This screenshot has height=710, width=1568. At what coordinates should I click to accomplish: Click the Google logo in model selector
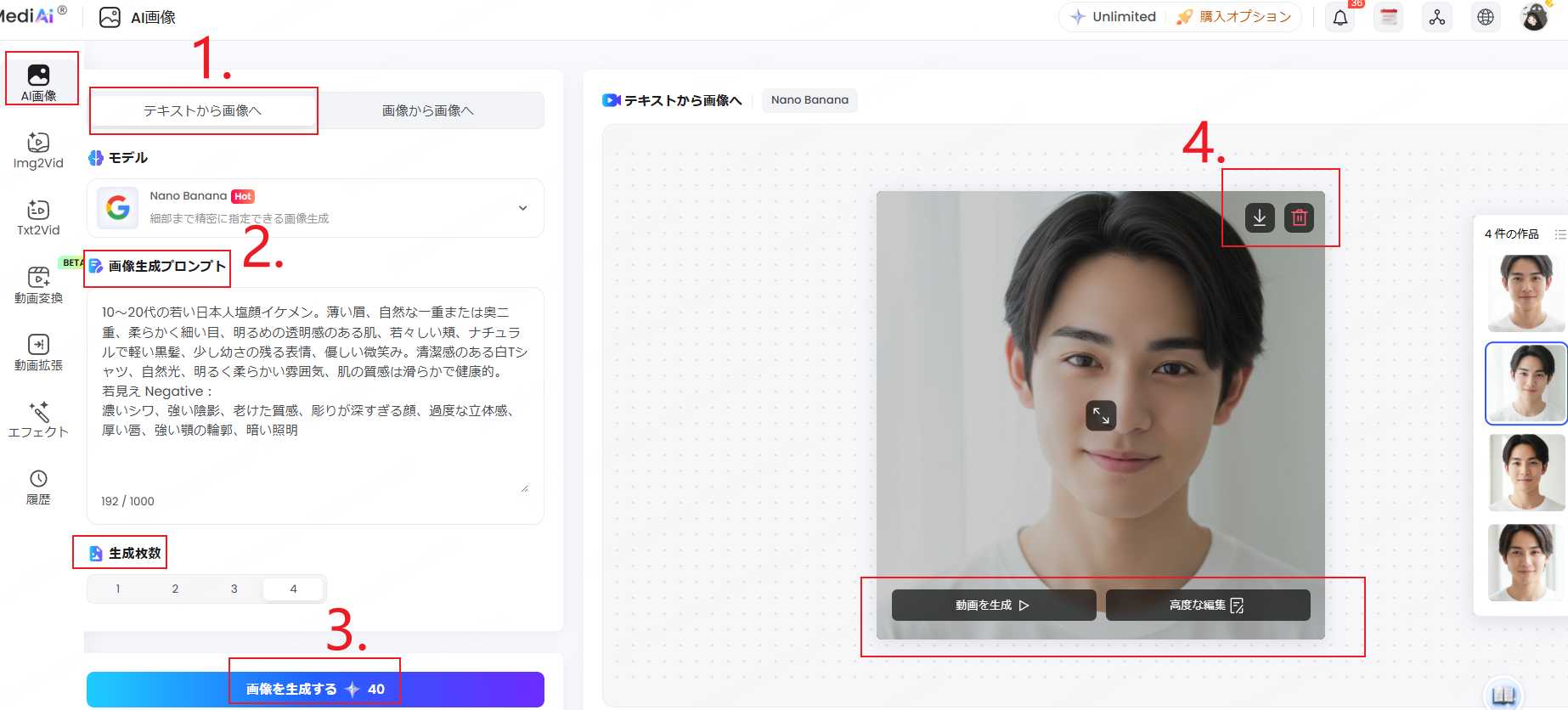pos(118,208)
